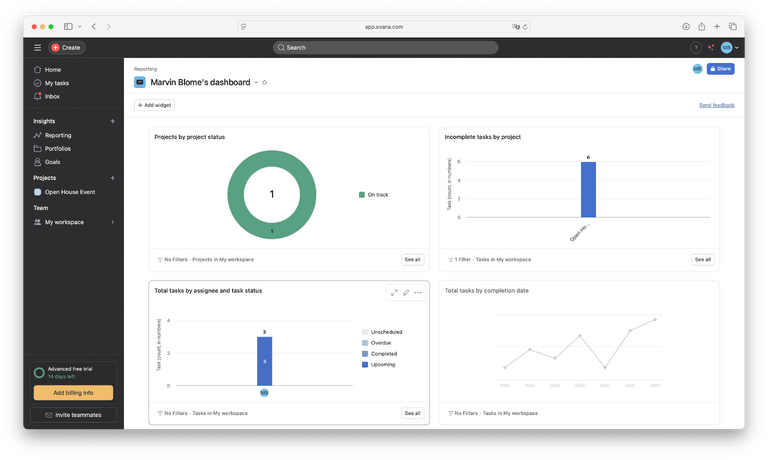Add a new project with plus icon
The width and height of the screenshot is (768, 460).
coord(112,178)
